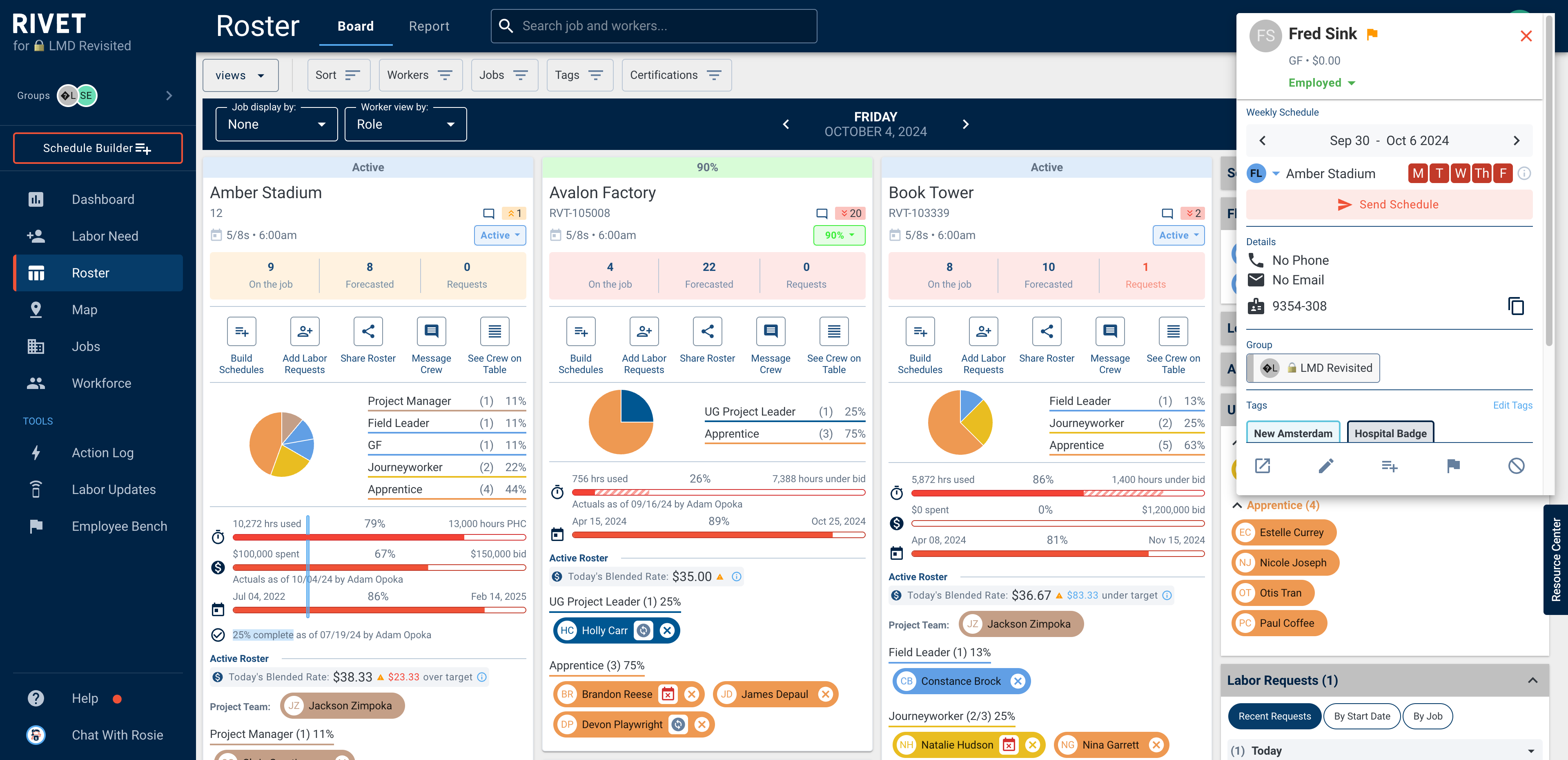
Task: Switch to the Board tab
Action: (x=356, y=26)
